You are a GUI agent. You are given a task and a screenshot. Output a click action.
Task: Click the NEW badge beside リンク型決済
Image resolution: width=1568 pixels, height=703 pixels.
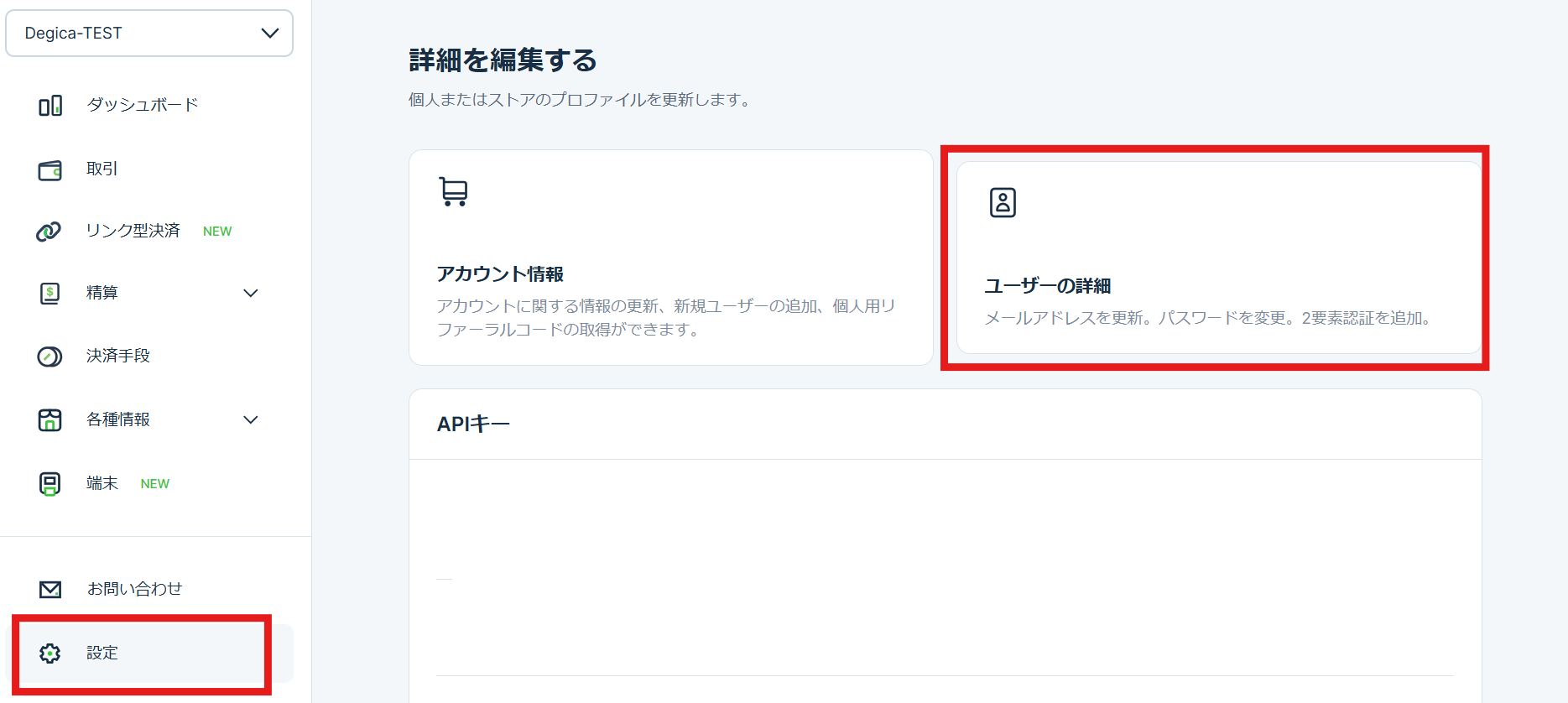point(217,232)
